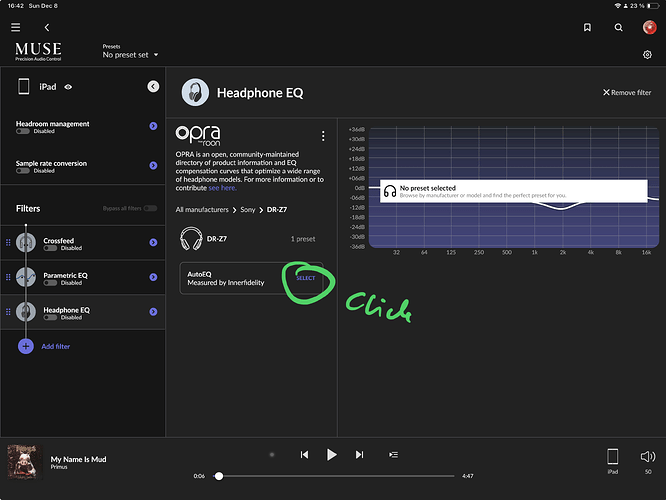Toggle the eye icon next to iPad
Viewport: 666px width, 500px height.
(68, 87)
